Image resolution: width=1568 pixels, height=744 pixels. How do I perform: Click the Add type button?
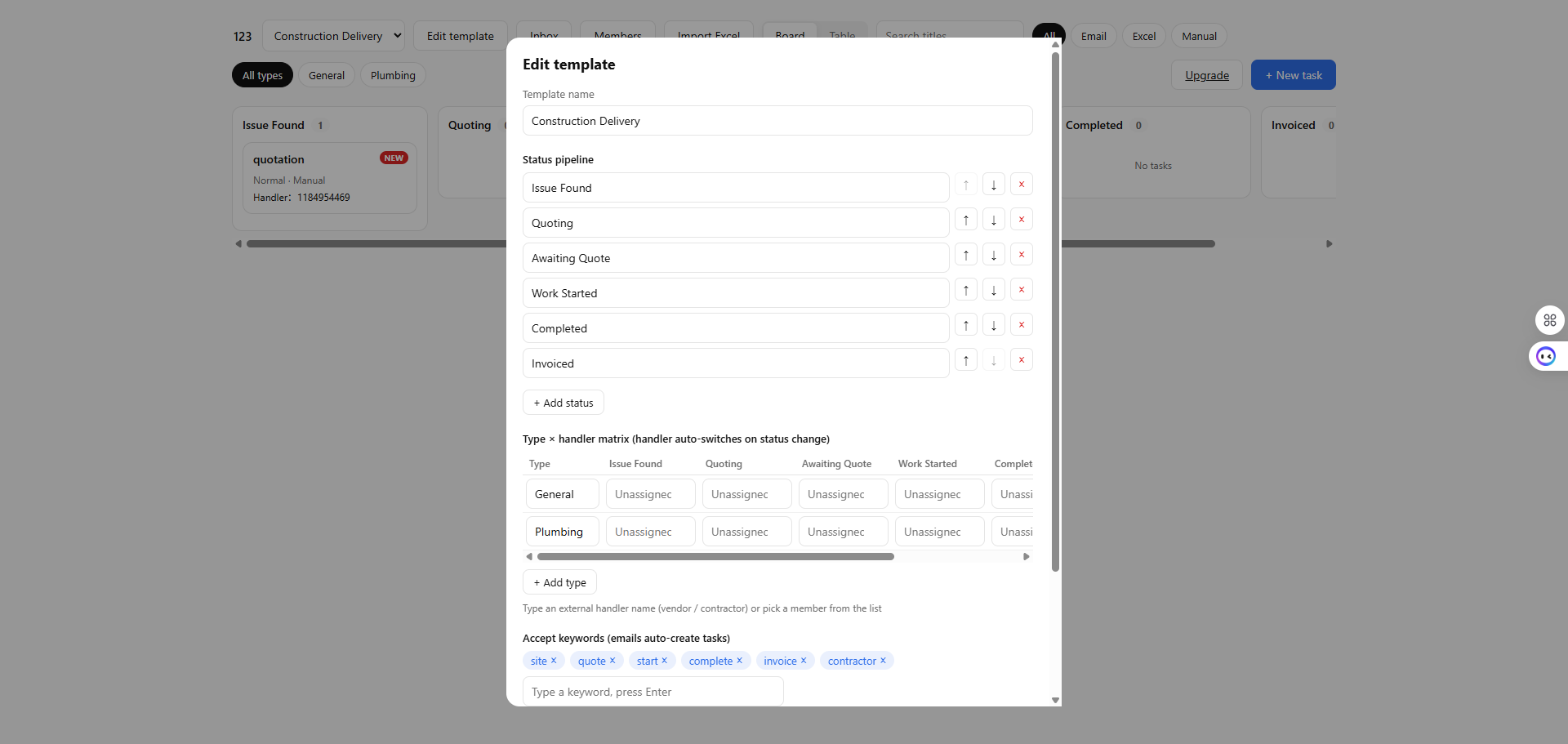559,582
